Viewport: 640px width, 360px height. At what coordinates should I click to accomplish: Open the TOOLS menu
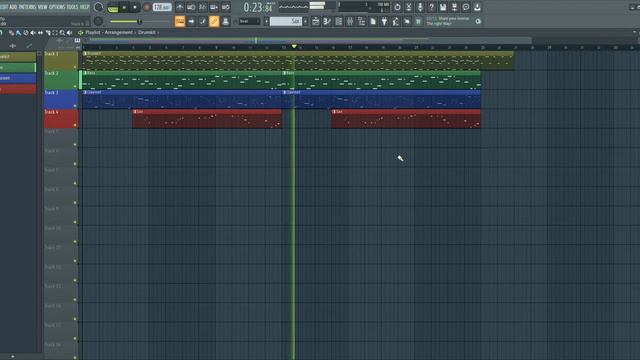[x=73, y=7]
